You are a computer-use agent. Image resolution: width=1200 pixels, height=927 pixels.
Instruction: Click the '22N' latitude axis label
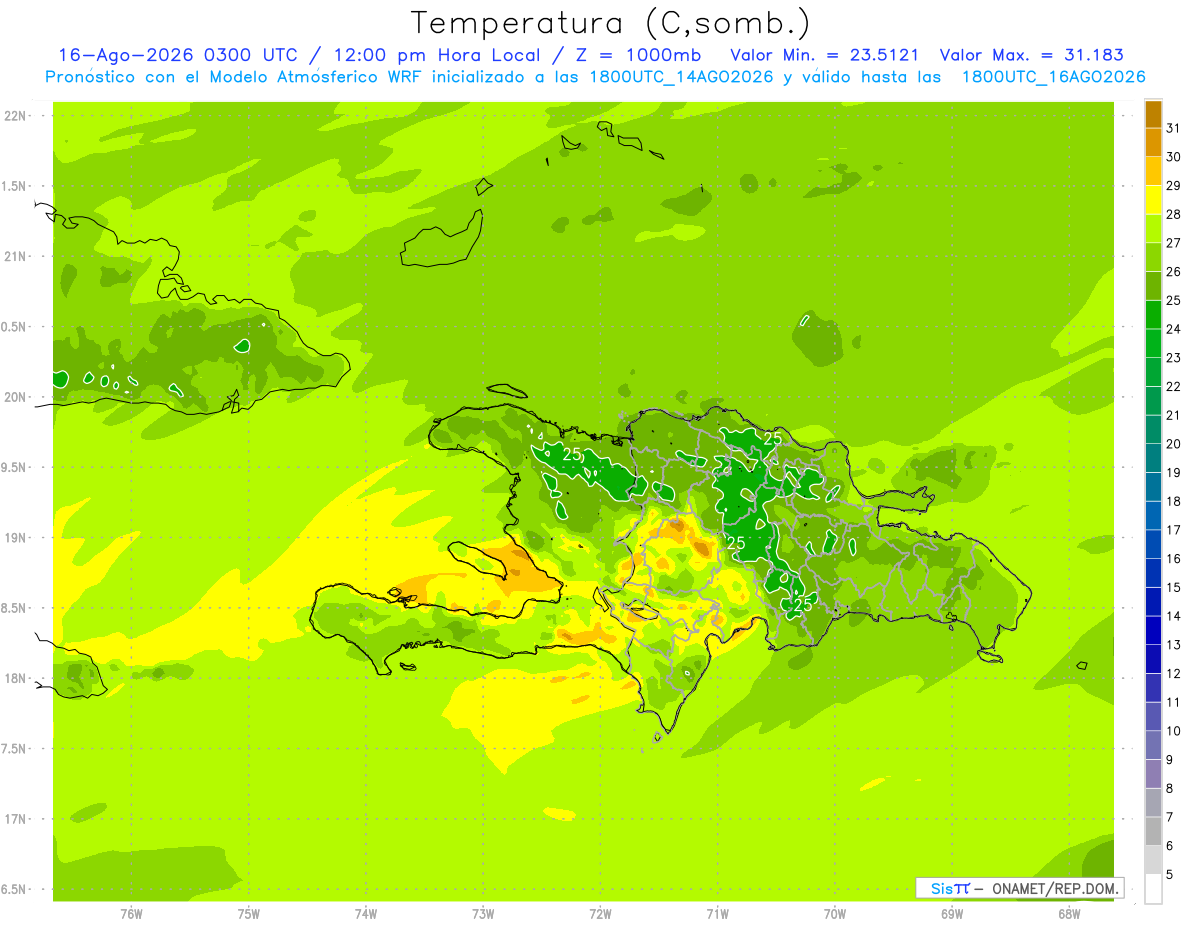(17, 116)
